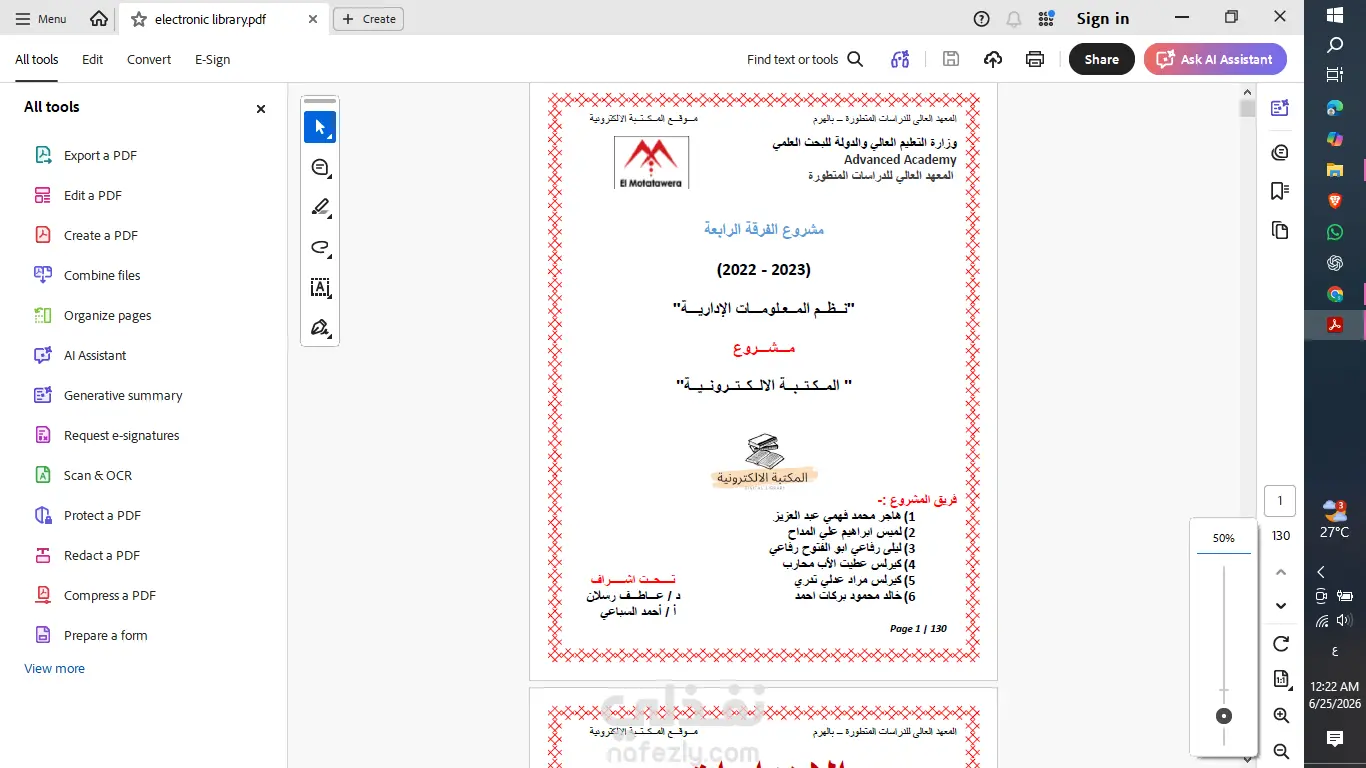Open the page display settings icon
This screenshot has width=1366, height=768.
(1281, 679)
